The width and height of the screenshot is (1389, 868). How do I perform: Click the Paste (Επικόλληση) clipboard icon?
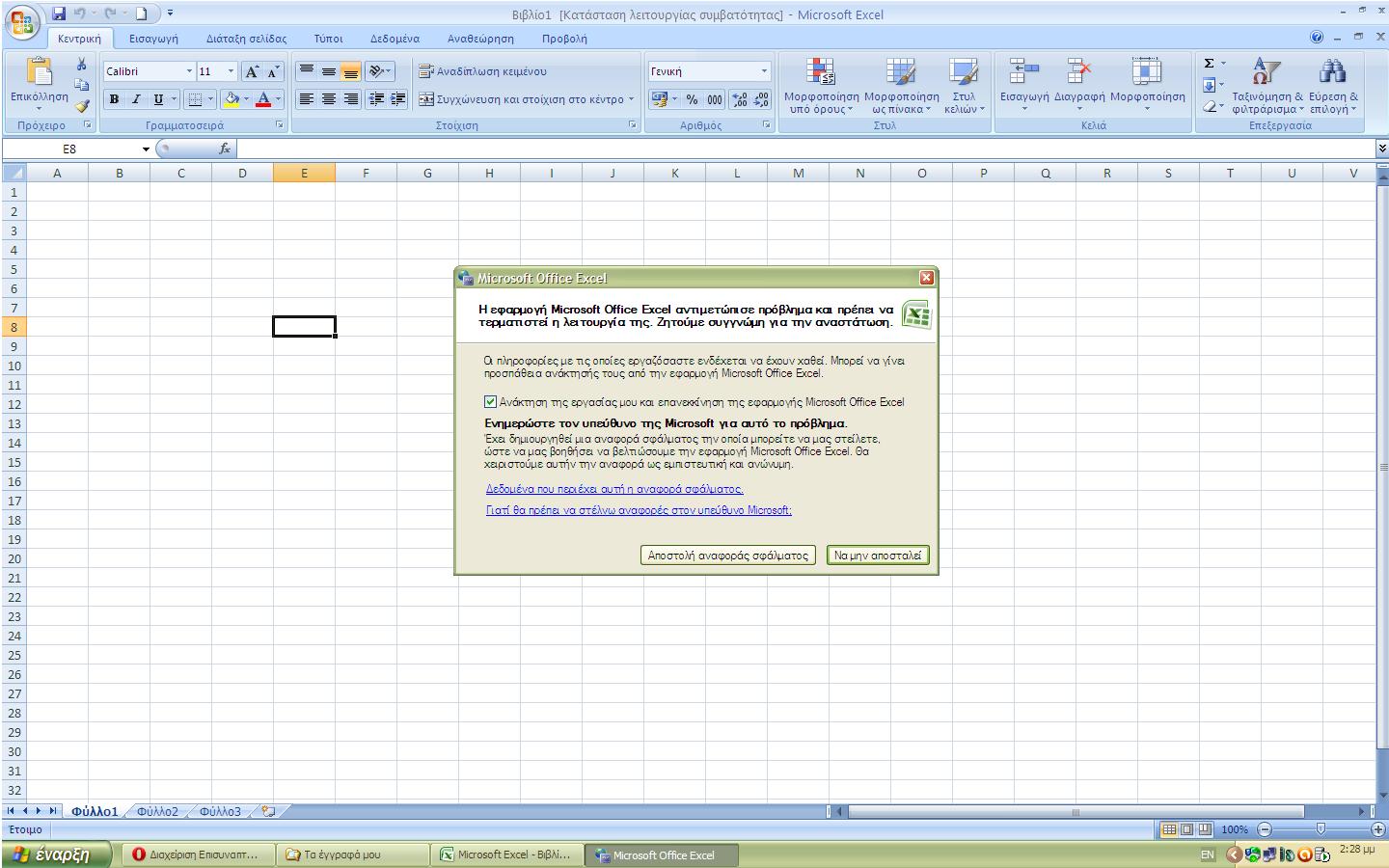tap(40, 73)
